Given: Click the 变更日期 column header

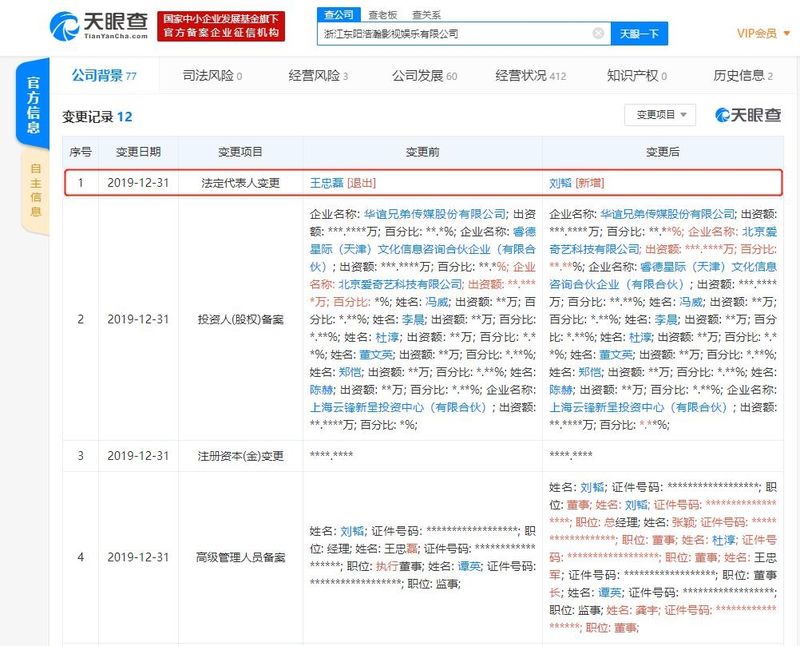Looking at the screenshot, I should pyautogui.click(x=138, y=152).
